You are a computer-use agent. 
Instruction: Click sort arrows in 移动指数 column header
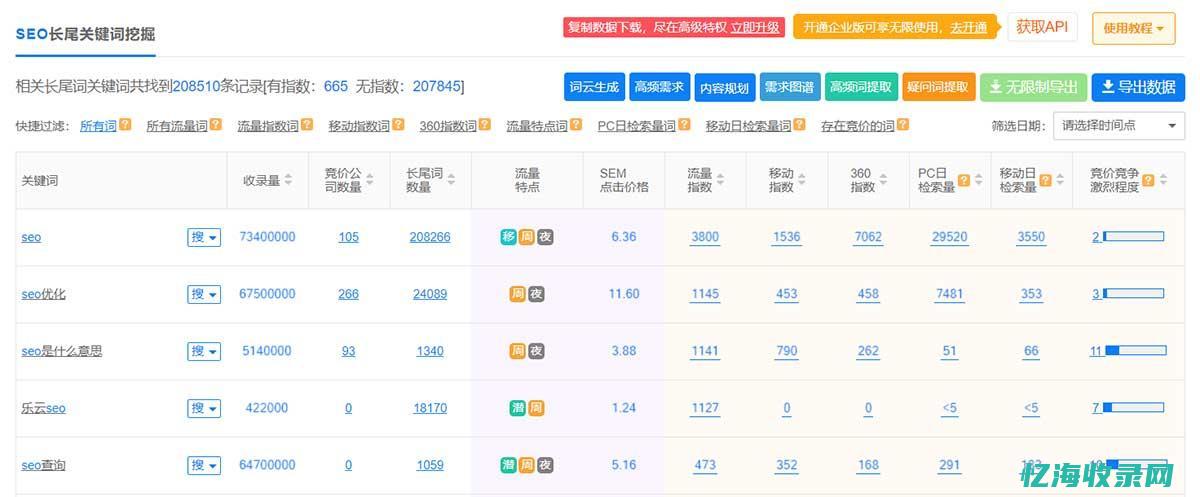804,180
